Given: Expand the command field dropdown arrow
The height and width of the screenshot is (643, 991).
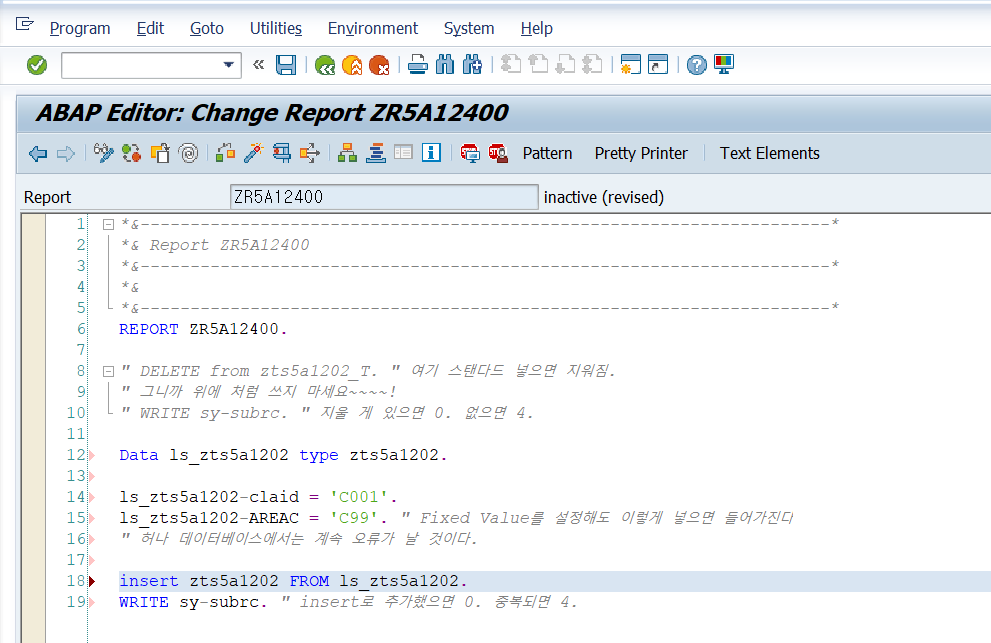Looking at the screenshot, I should click(228, 64).
